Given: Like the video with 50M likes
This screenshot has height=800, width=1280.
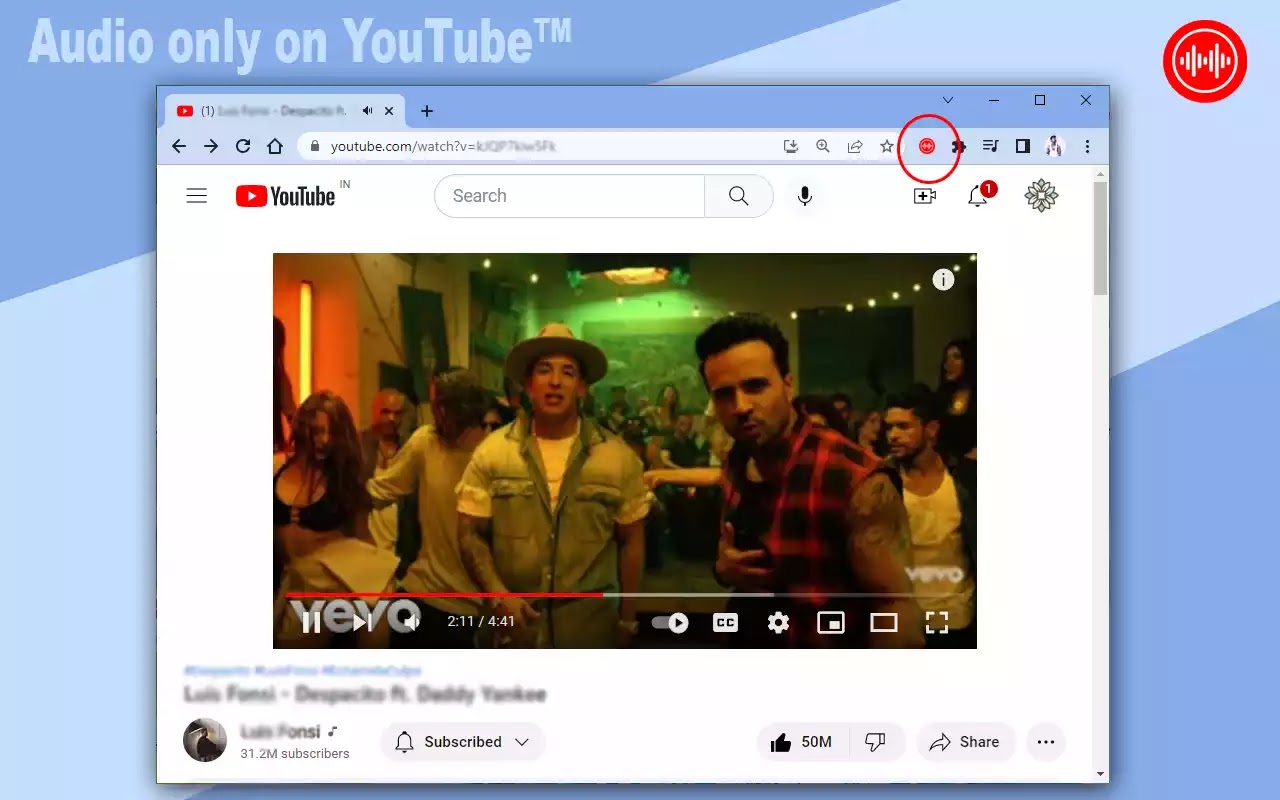Looking at the screenshot, I should coord(803,742).
